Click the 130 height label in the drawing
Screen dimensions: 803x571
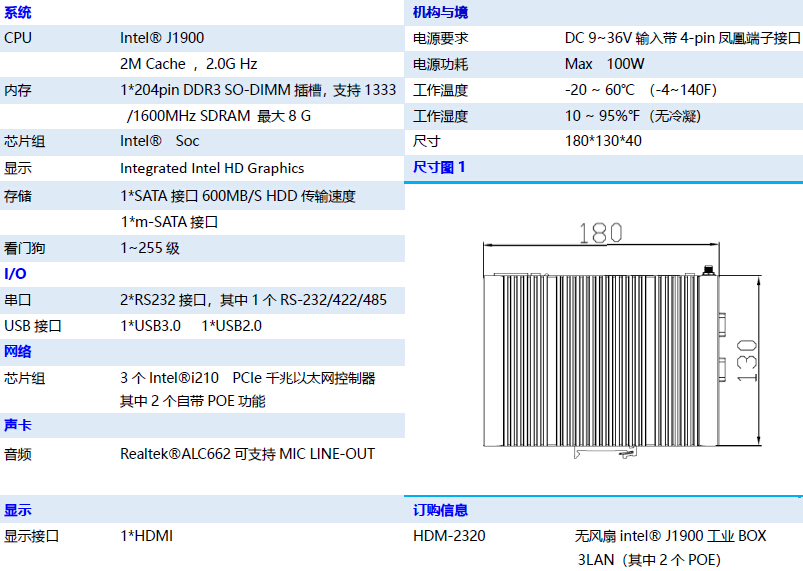(746, 361)
